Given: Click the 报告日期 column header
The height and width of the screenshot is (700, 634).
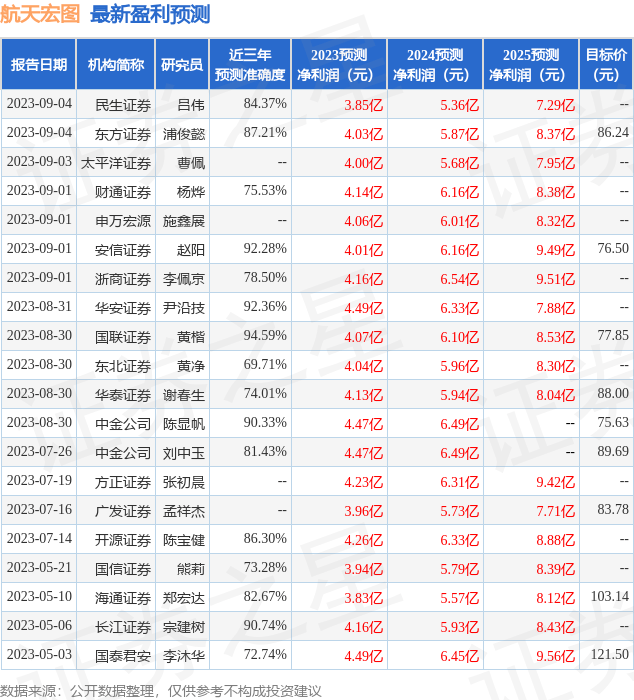Looking at the screenshot, I should pos(39,64).
